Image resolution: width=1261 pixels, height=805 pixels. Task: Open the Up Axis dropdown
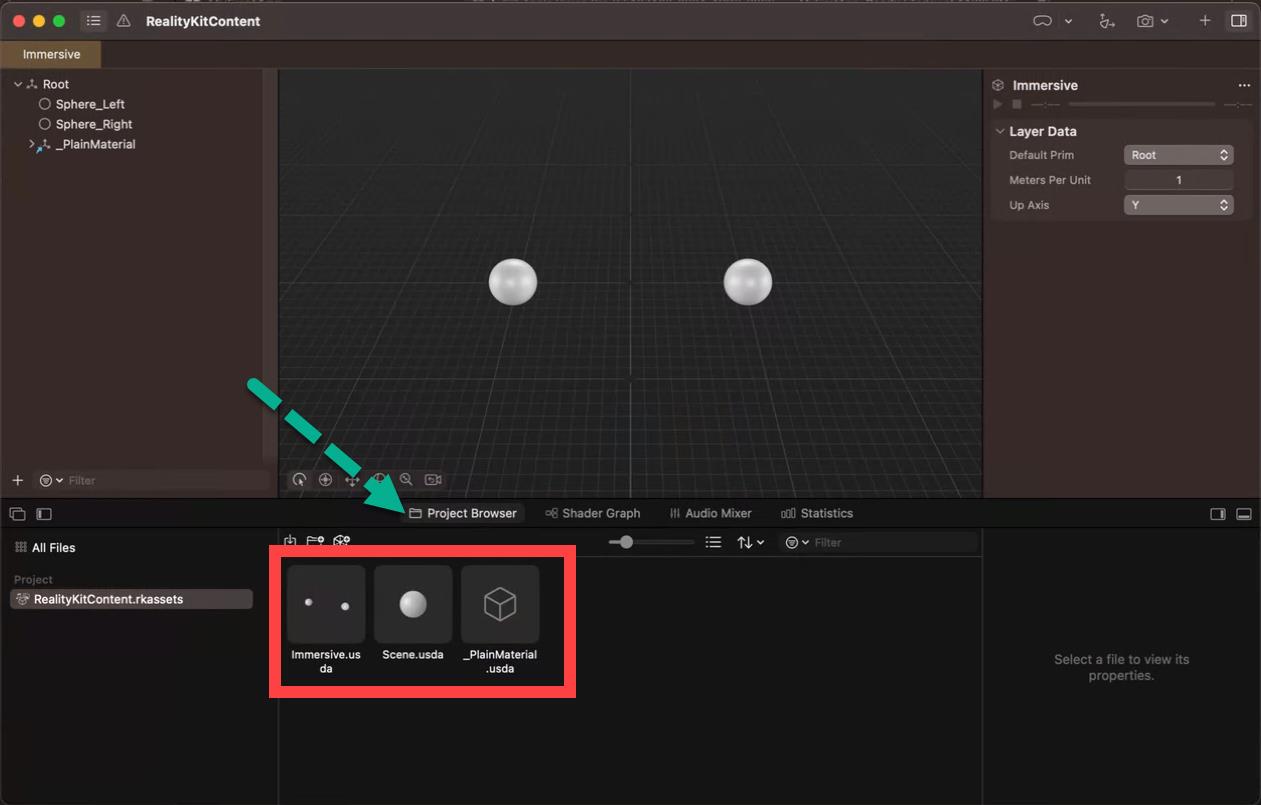point(1179,205)
